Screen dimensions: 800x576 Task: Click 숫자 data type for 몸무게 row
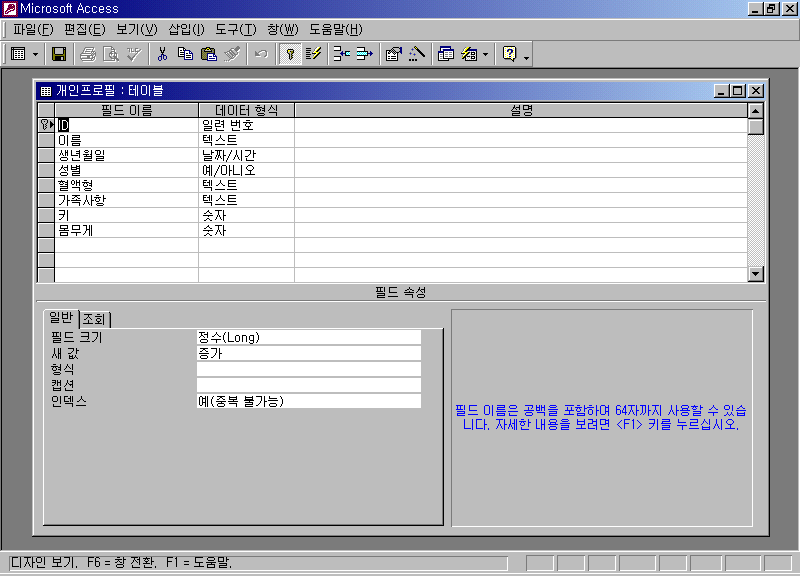[246, 231]
